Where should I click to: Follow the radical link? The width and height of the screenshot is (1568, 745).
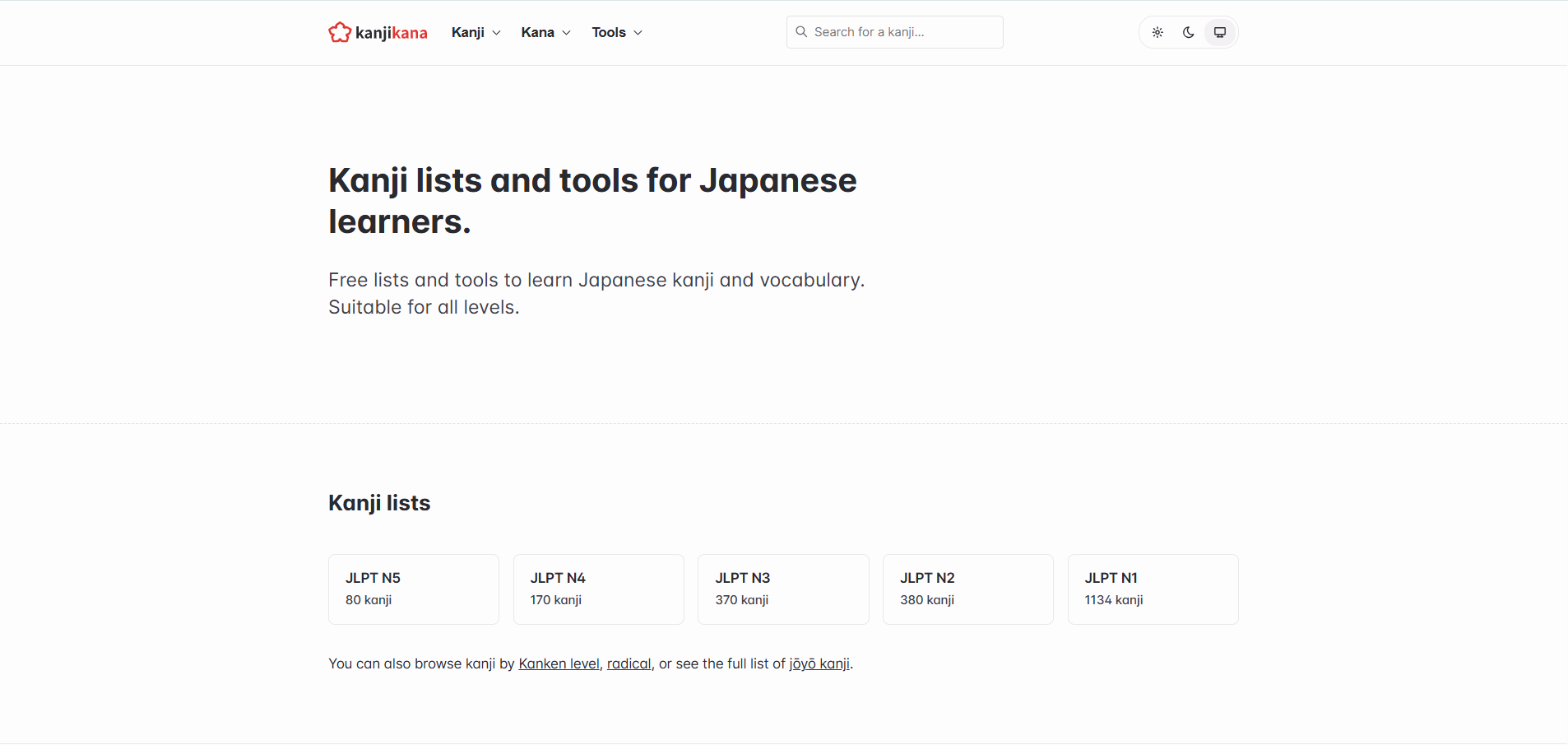point(629,664)
